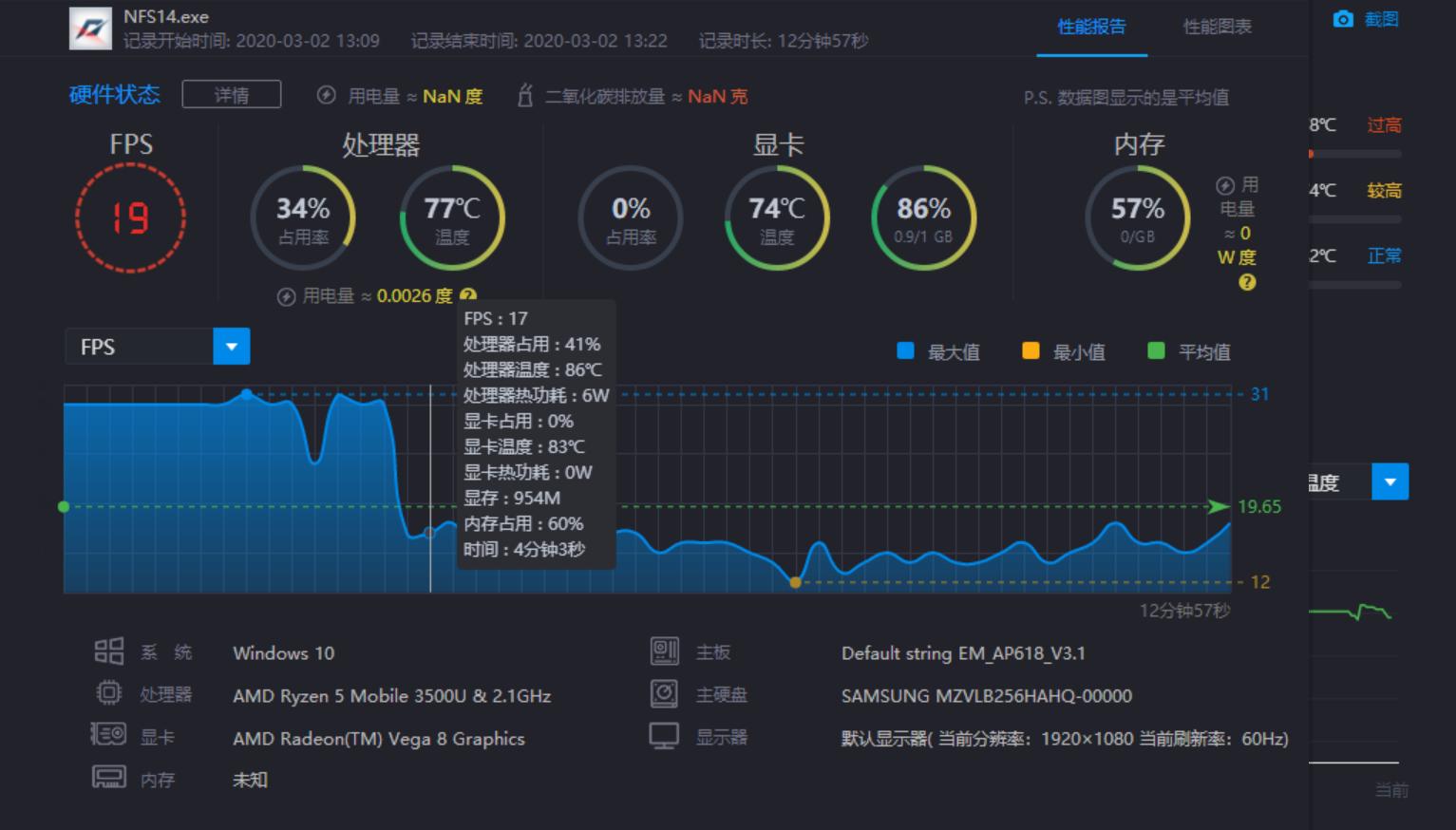Screen dimensions: 1456x830
Task: Toggle the orange 最小值 legend marker
Action: (1031, 351)
